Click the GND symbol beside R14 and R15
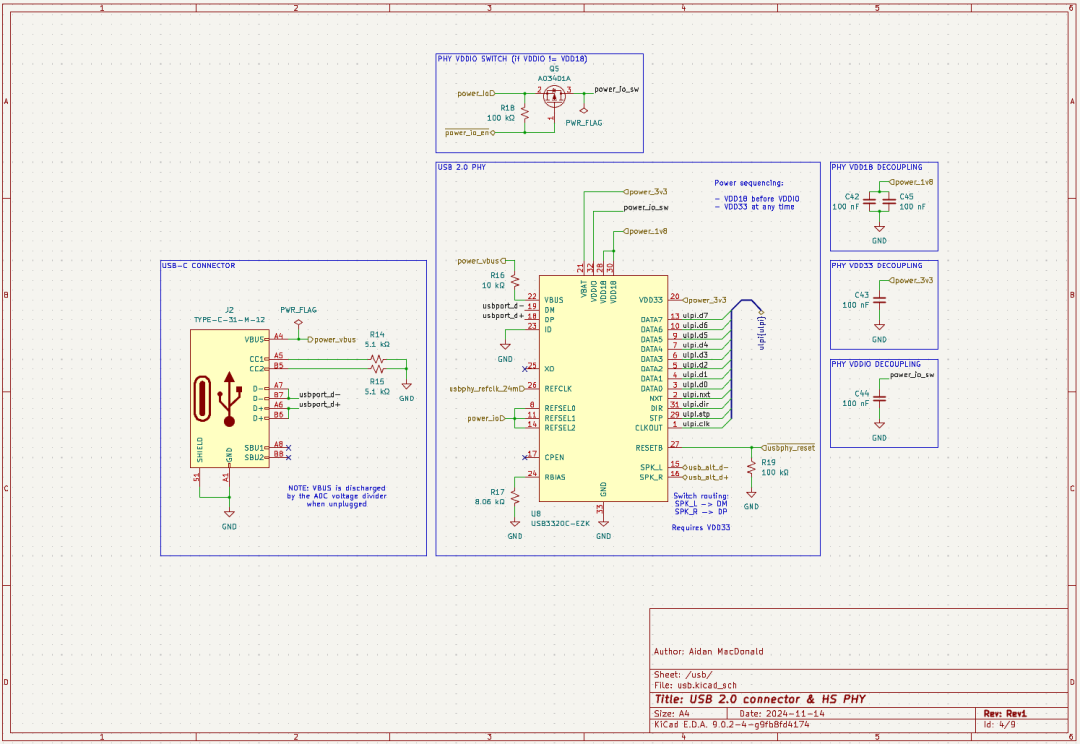The width and height of the screenshot is (1080, 744). [x=406, y=387]
